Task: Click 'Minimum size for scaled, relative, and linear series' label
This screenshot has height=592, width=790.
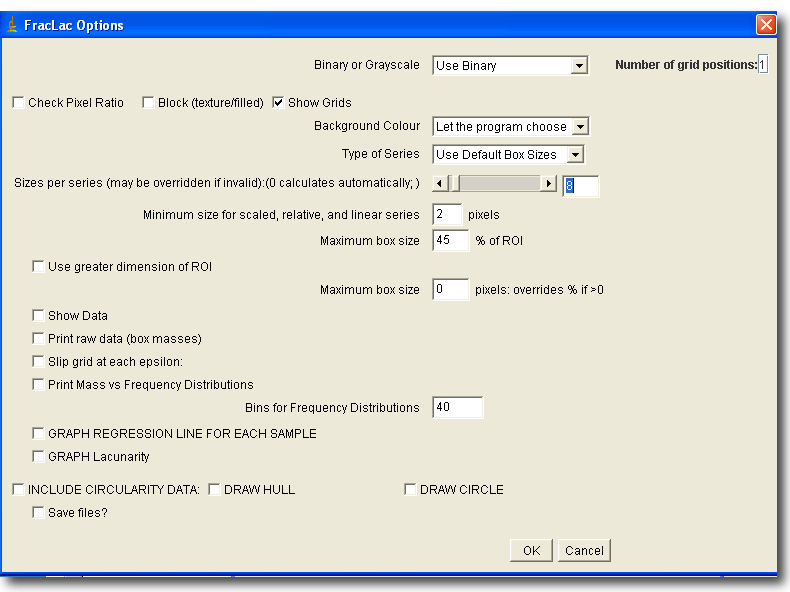Action: (281, 215)
